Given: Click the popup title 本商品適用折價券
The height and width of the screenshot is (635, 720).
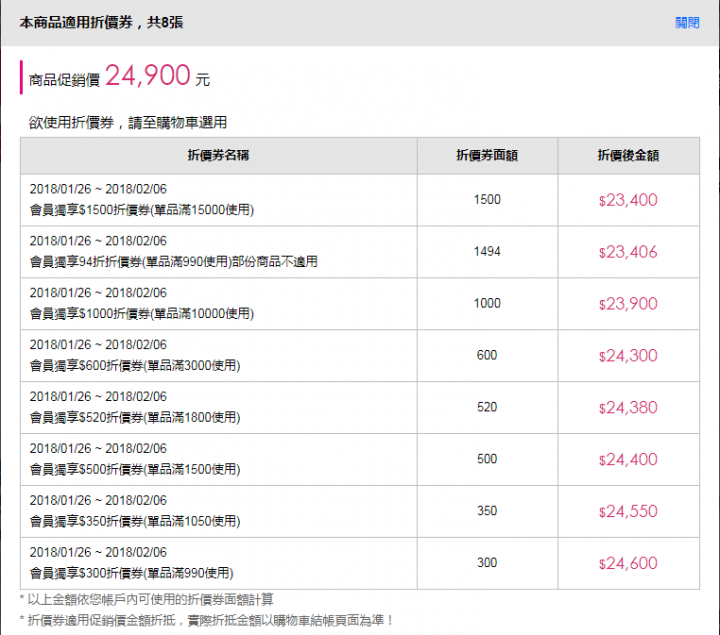Looking at the screenshot, I should pyautogui.click(x=76, y=22).
